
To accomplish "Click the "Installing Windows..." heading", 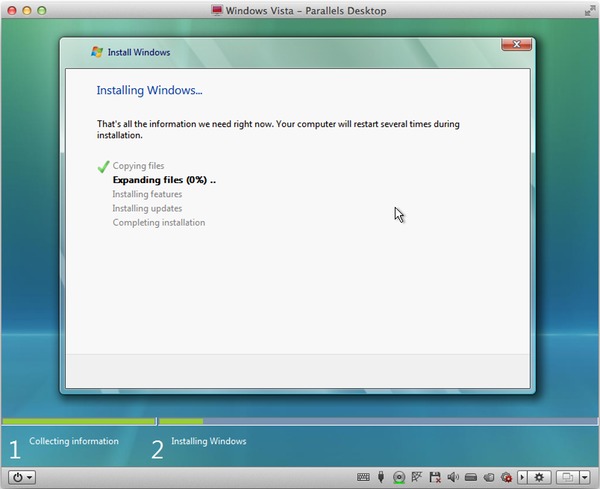I will coord(149,90).
